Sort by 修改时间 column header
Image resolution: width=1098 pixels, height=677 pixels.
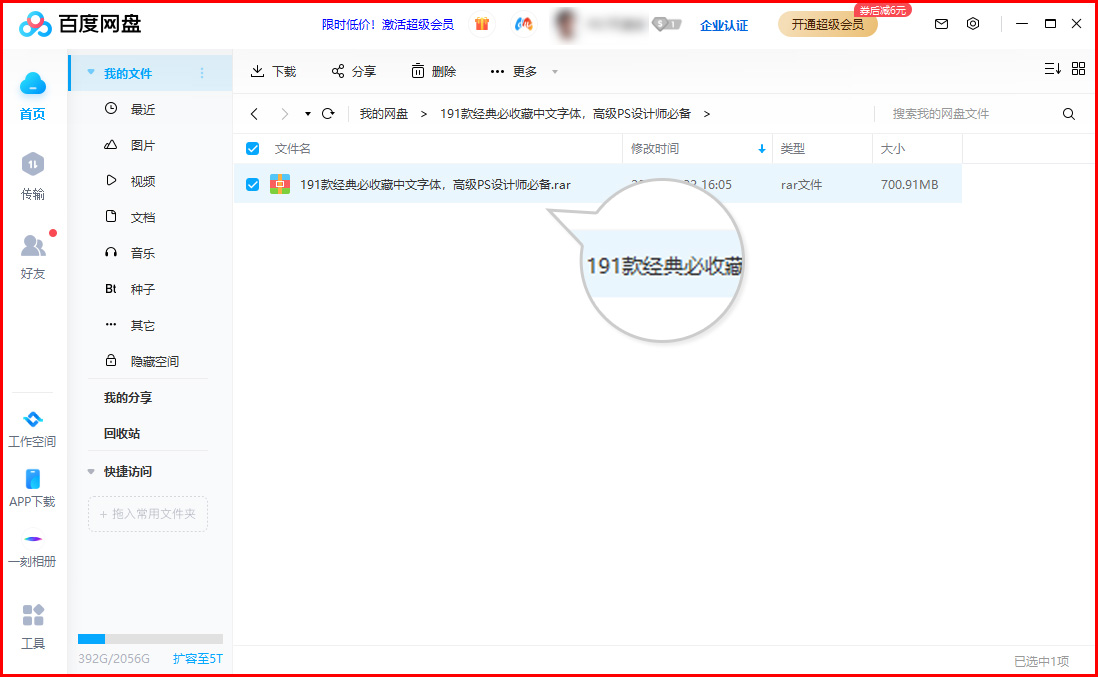(x=655, y=148)
